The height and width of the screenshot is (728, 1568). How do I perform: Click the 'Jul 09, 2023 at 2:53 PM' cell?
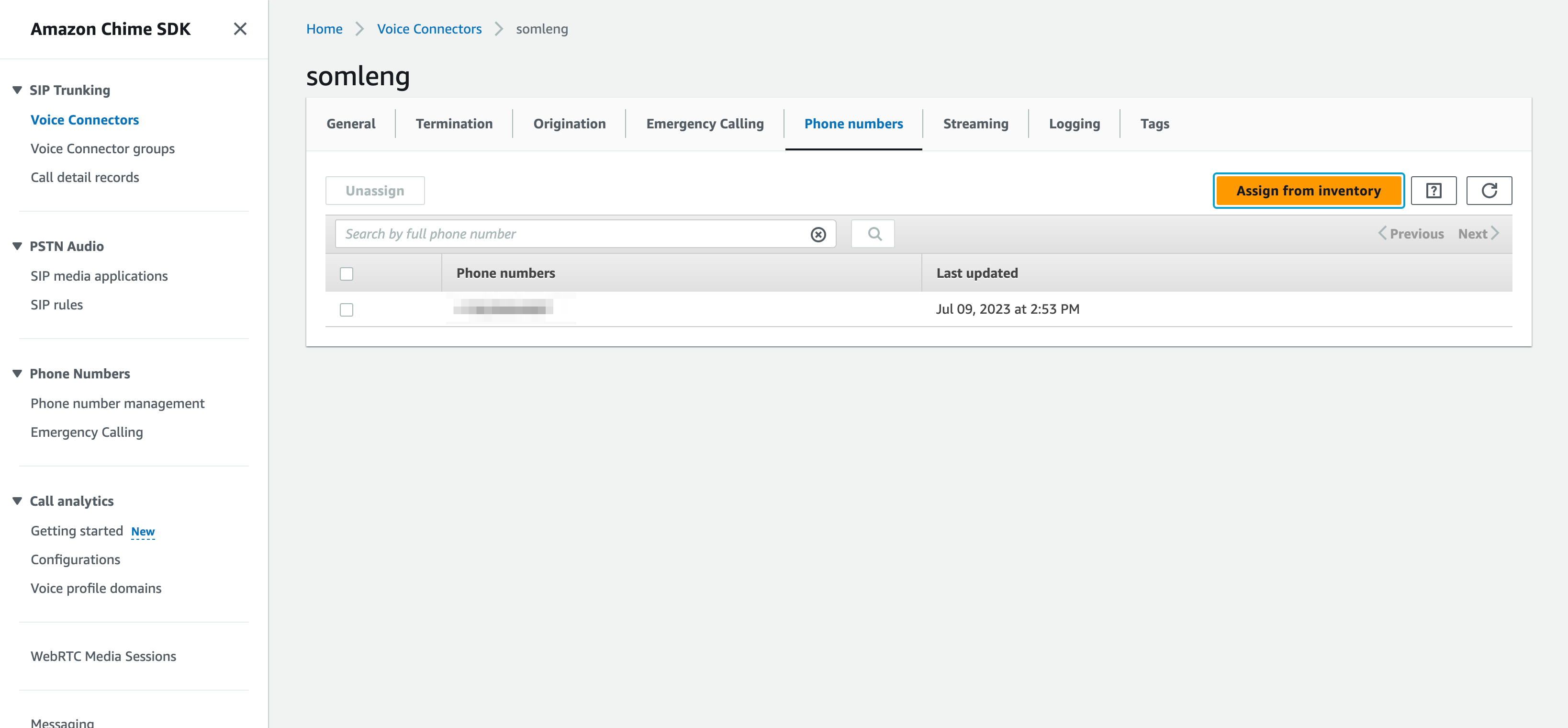(1008, 309)
